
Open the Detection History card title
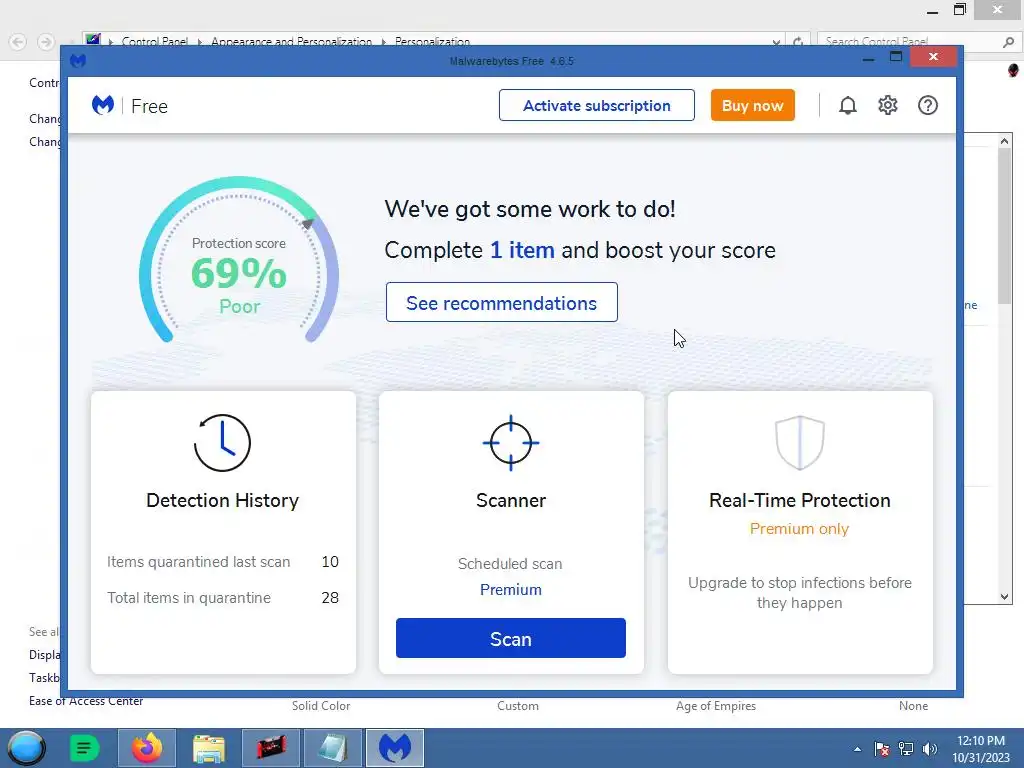point(222,500)
